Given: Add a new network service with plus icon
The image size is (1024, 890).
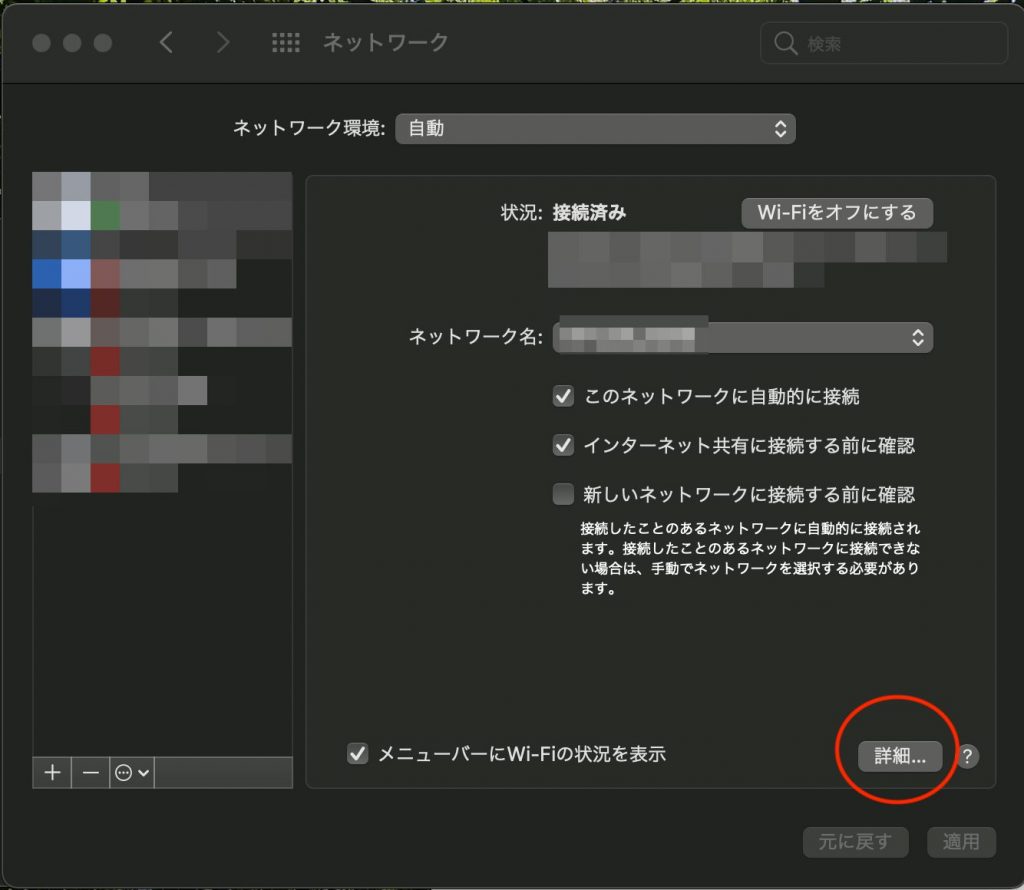Looking at the screenshot, I should 51,772.
